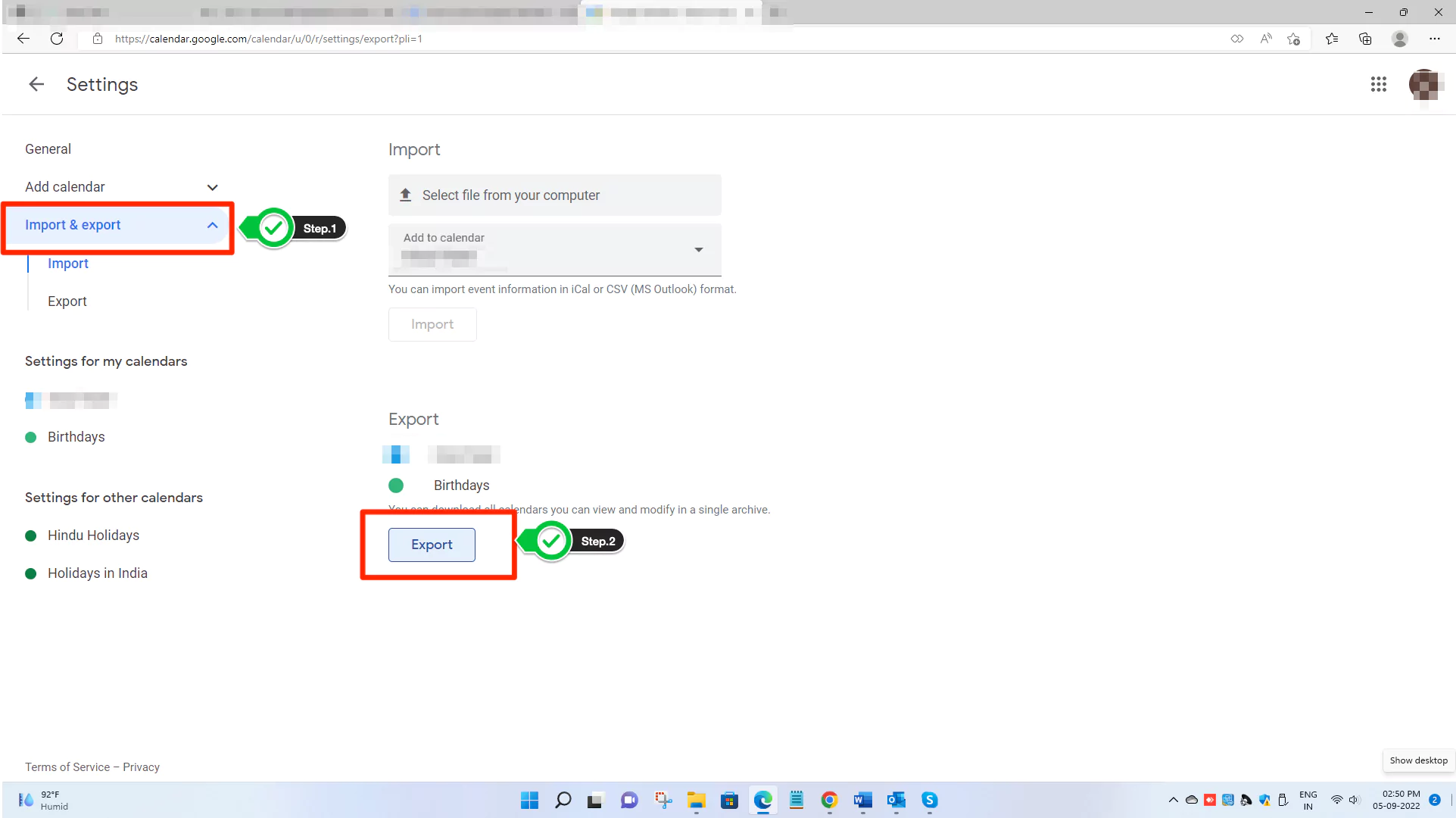Launch Google Chrome from the taskbar
The width and height of the screenshot is (1456, 818).
pyautogui.click(x=829, y=800)
